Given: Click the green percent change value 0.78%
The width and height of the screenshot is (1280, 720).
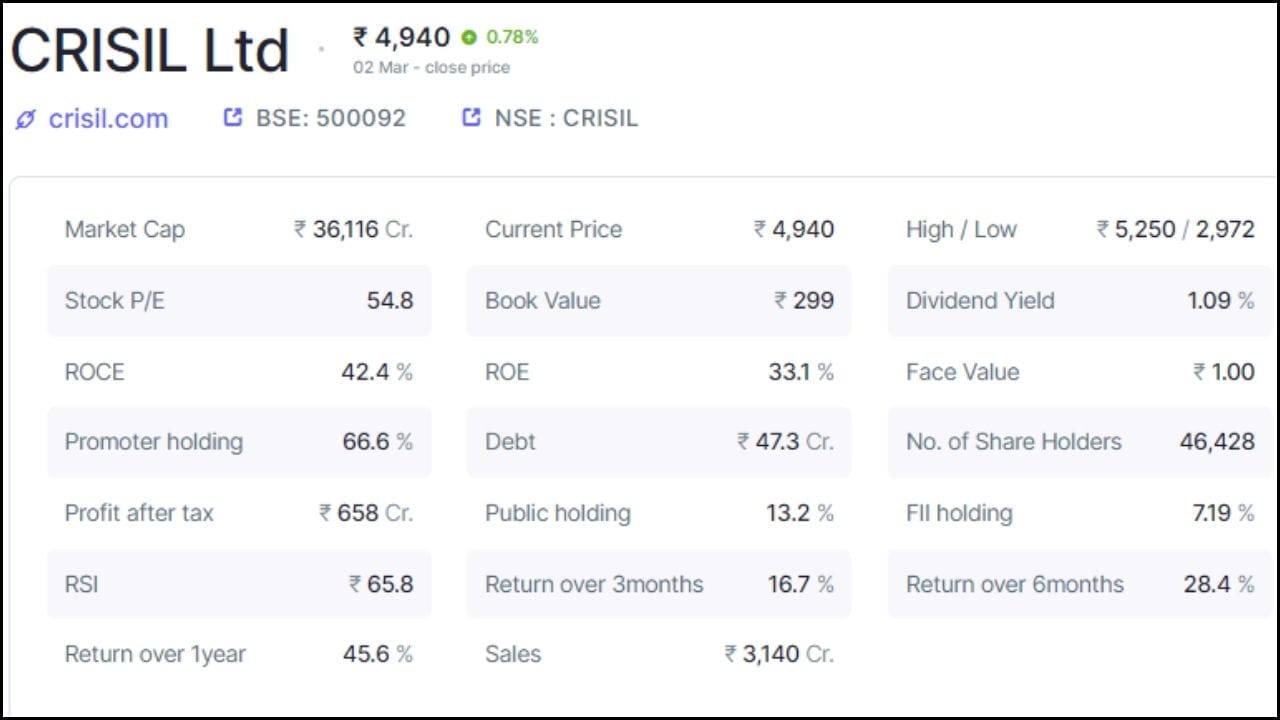Looking at the screenshot, I should click(510, 38).
